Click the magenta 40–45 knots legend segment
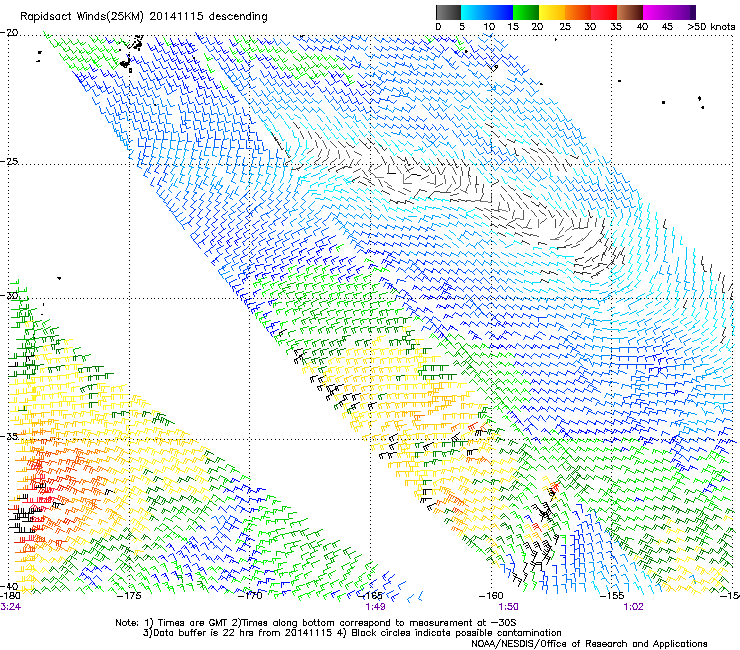 [656, 12]
